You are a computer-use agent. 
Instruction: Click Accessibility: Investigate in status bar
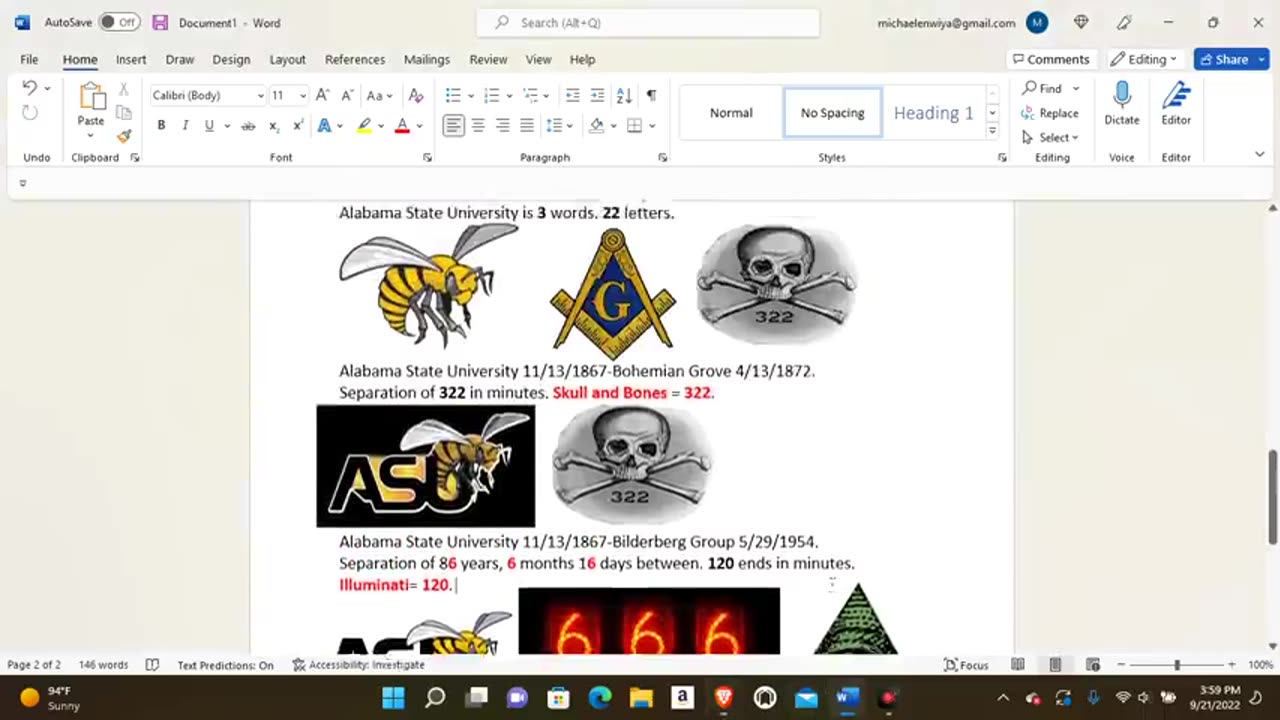click(x=358, y=665)
